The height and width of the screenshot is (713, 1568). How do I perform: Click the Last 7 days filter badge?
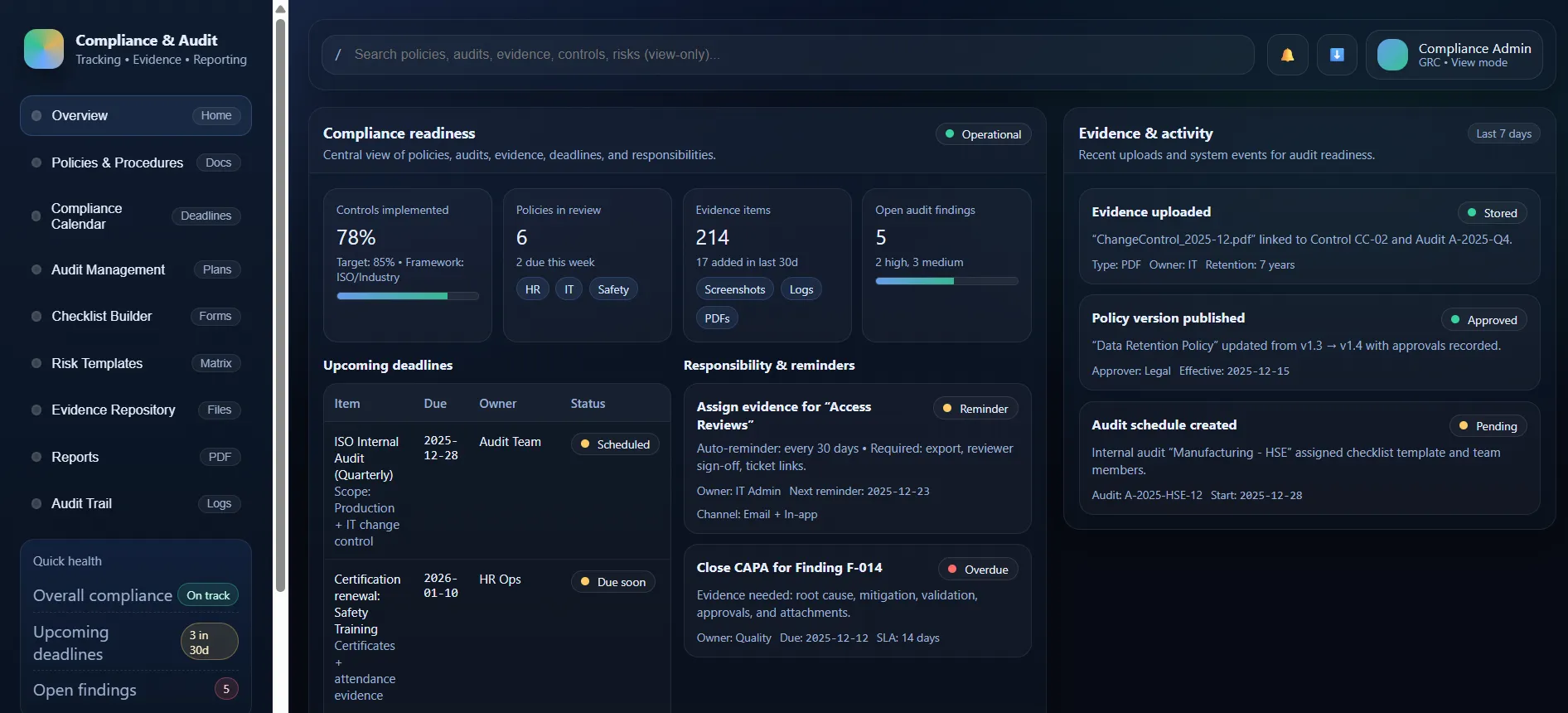tap(1503, 134)
